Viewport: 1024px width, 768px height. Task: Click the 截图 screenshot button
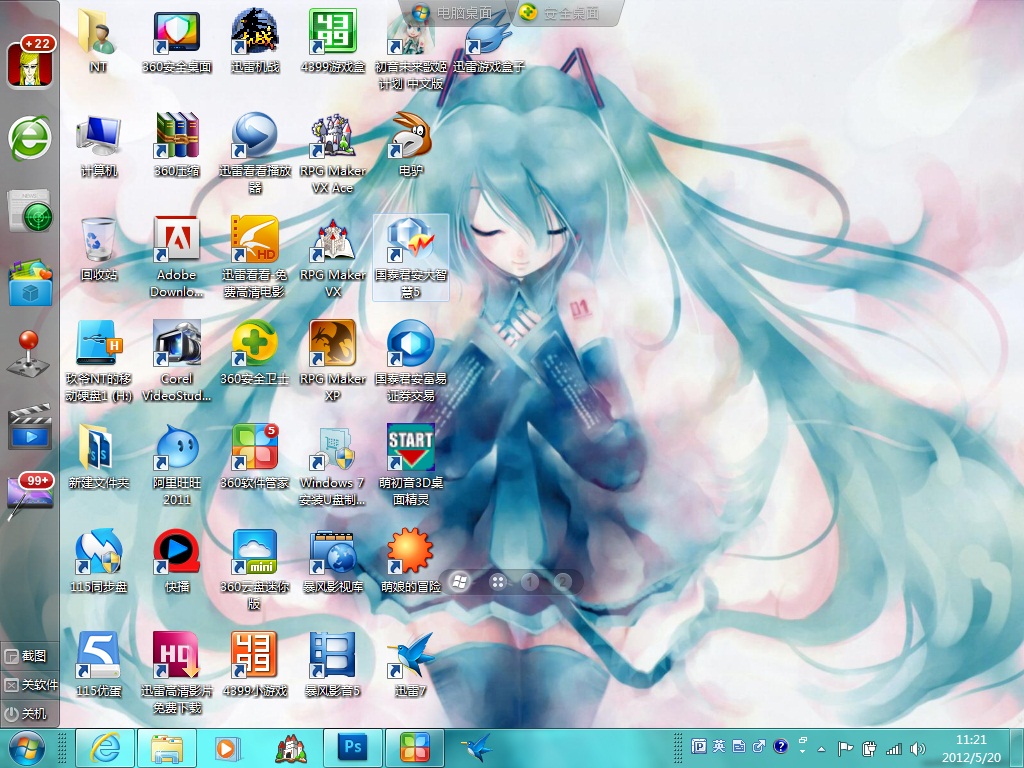pyautogui.click(x=26, y=656)
